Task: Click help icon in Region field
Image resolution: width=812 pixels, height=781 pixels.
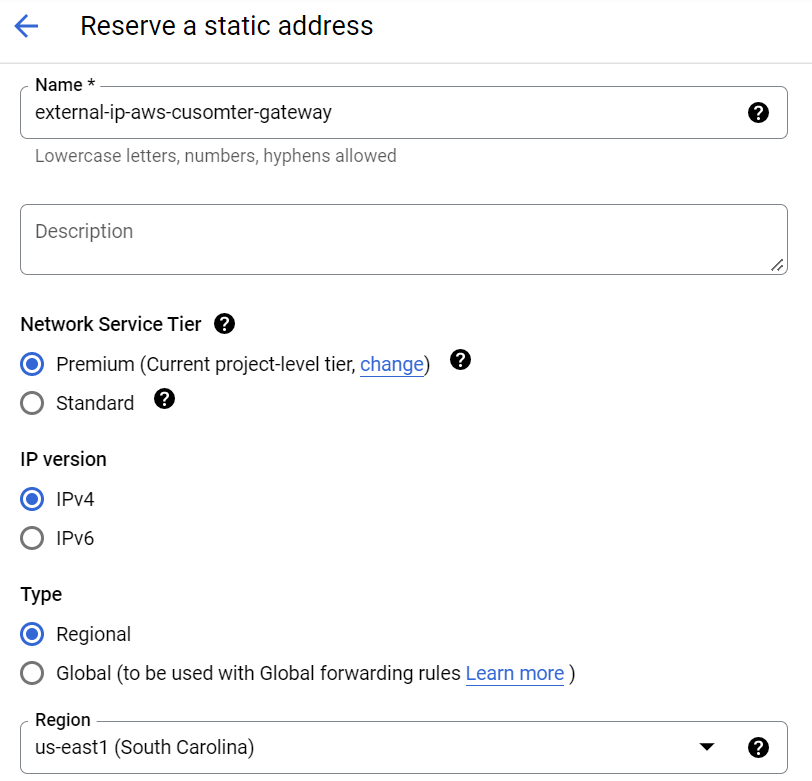Action: pos(758,747)
